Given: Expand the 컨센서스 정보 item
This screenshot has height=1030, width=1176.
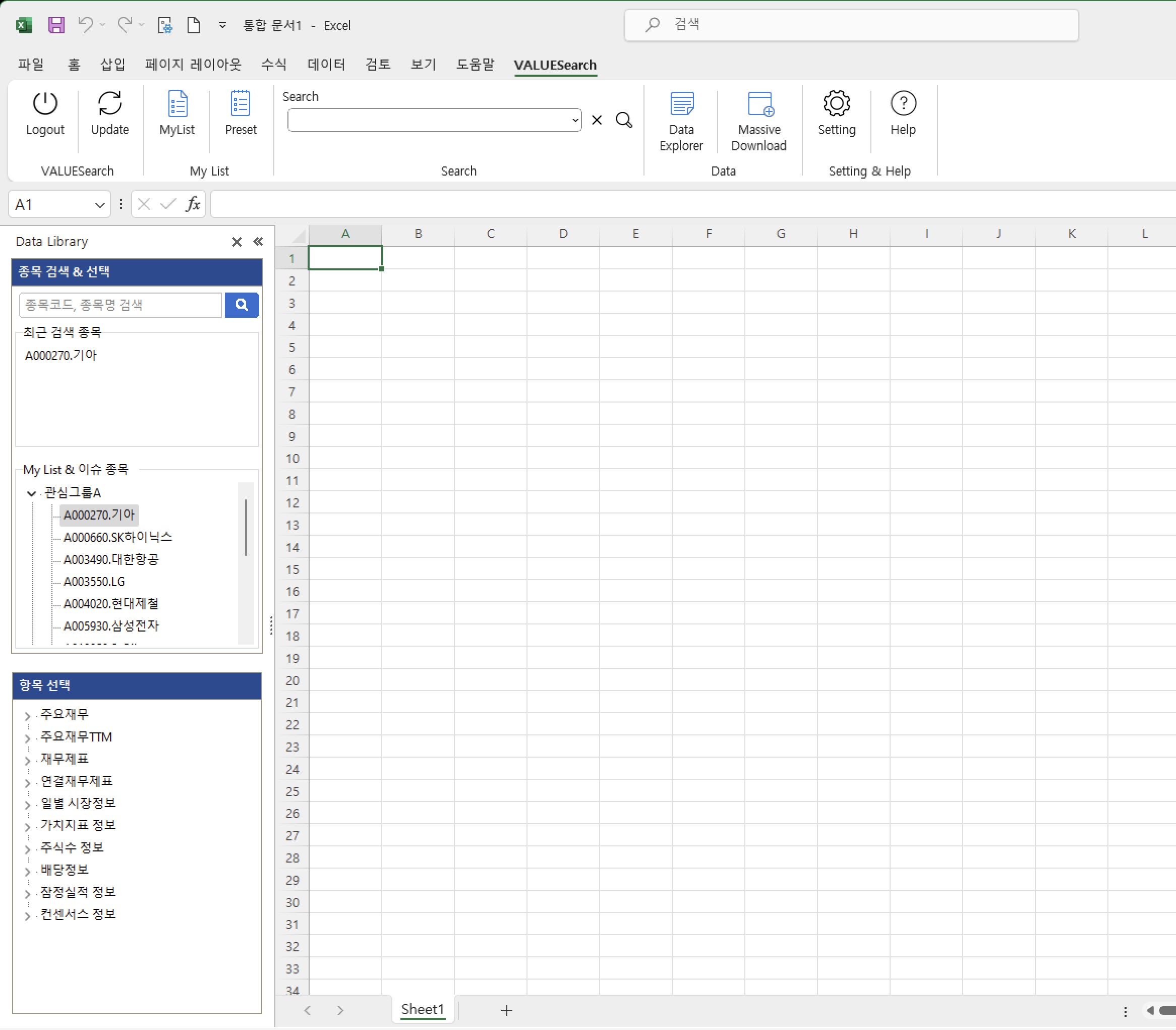Looking at the screenshot, I should (28, 915).
